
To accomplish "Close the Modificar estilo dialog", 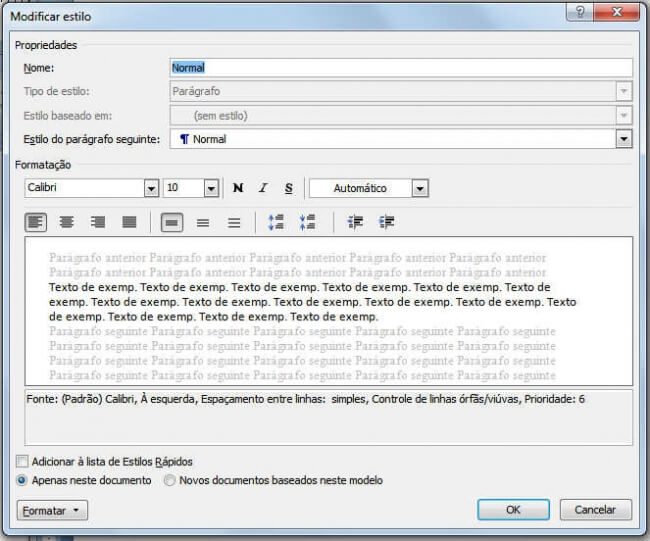I will 617,12.
